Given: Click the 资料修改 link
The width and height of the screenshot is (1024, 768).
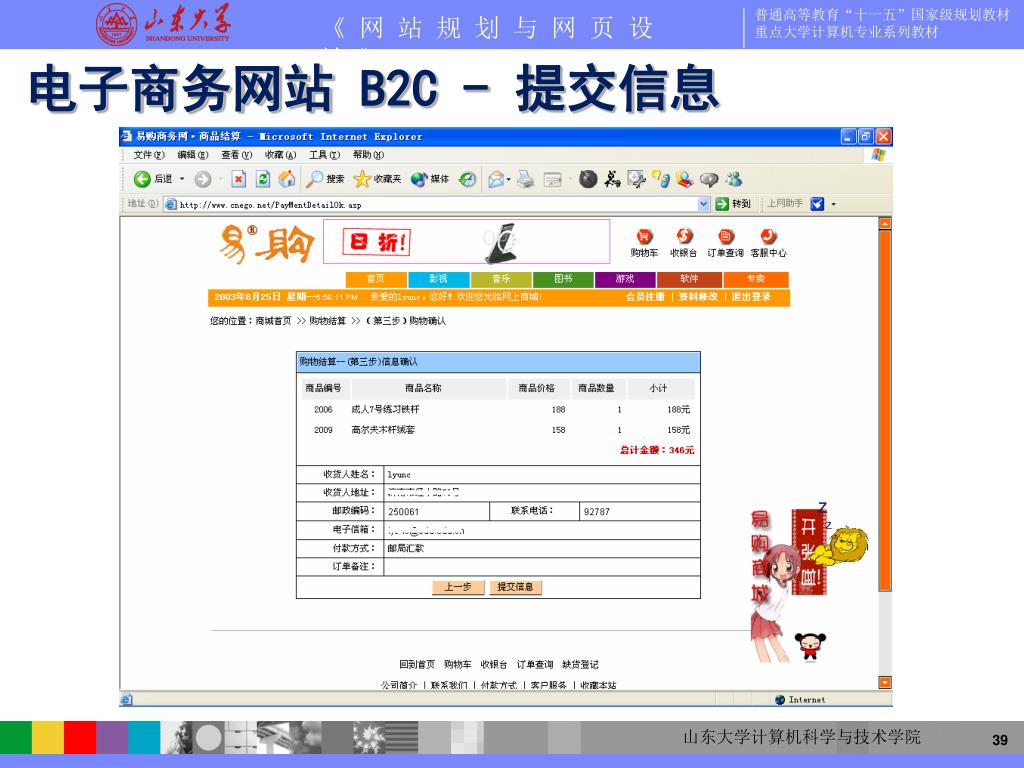Looking at the screenshot, I should [698, 297].
